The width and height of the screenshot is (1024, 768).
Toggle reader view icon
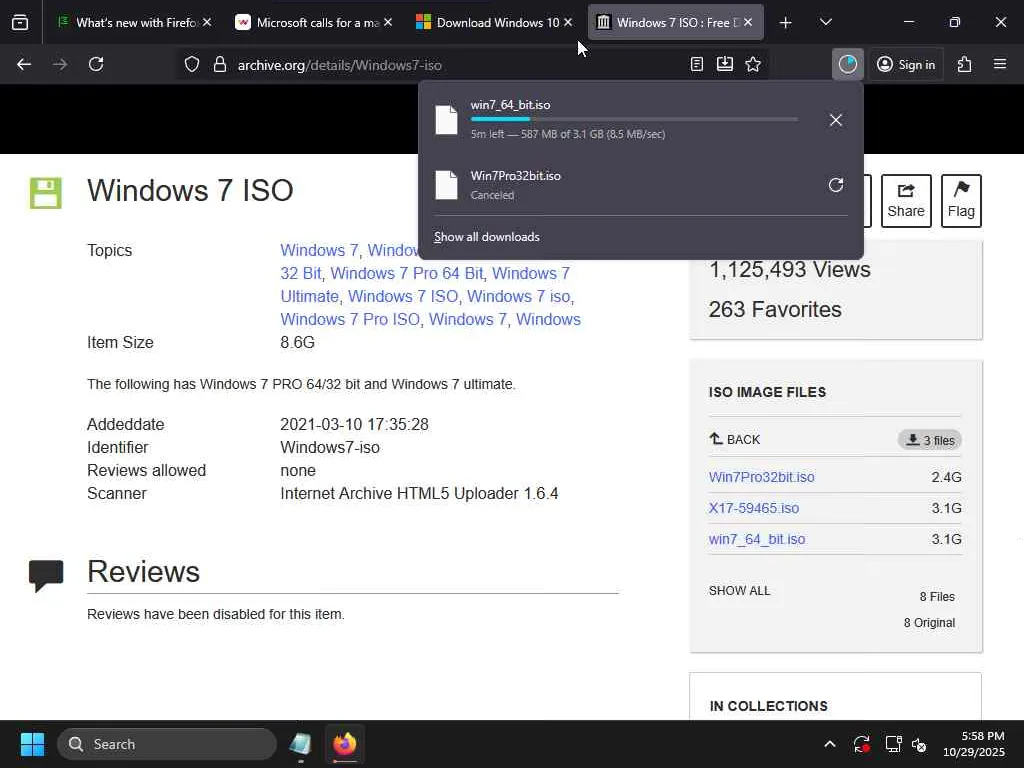[x=697, y=64]
